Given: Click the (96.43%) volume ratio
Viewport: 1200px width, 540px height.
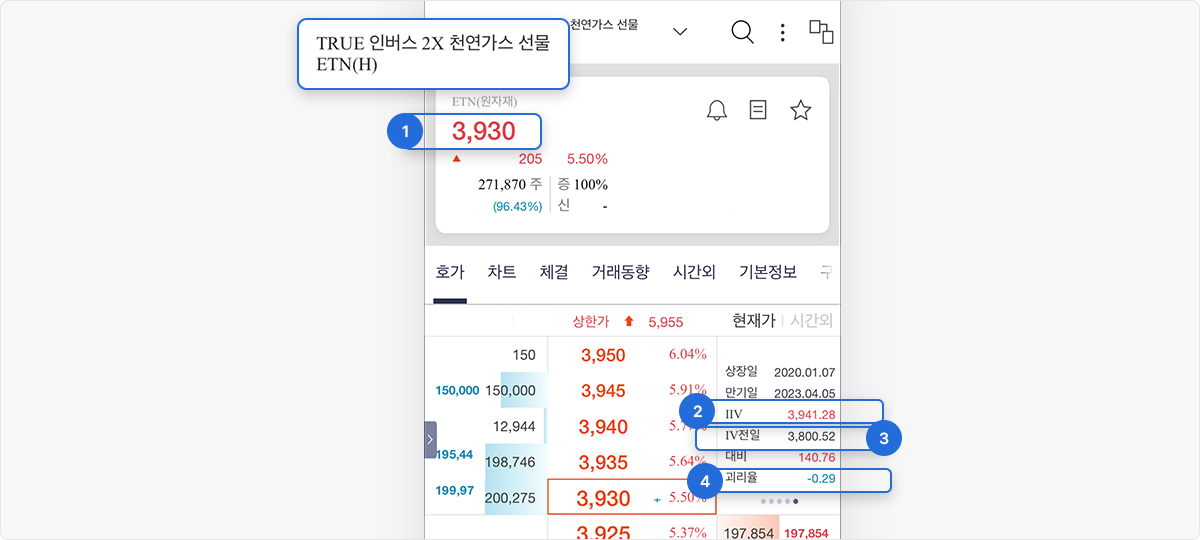Looking at the screenshot, I should [x=517, y=206].
